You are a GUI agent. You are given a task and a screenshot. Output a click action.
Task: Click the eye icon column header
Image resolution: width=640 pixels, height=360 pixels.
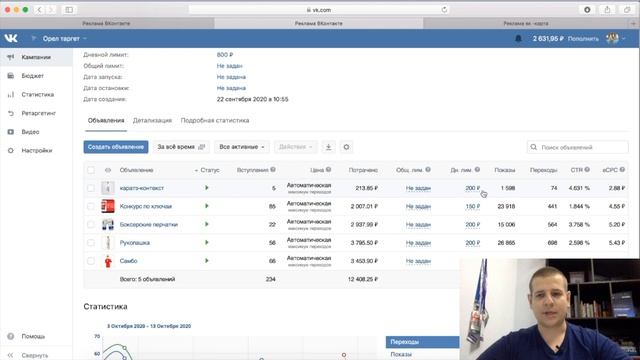pyautogui.click(x=108, y=170)
